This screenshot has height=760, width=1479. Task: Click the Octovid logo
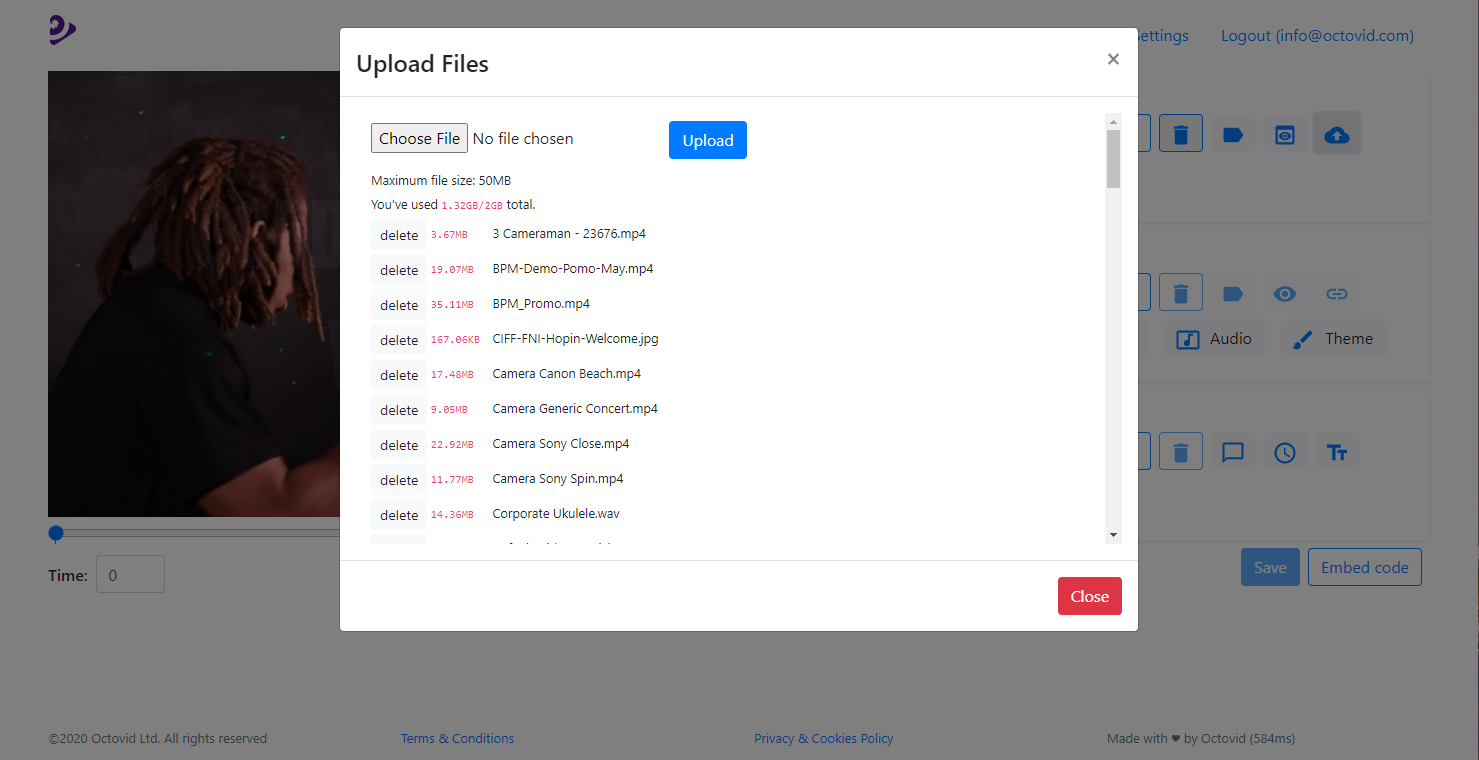point(62,30)
